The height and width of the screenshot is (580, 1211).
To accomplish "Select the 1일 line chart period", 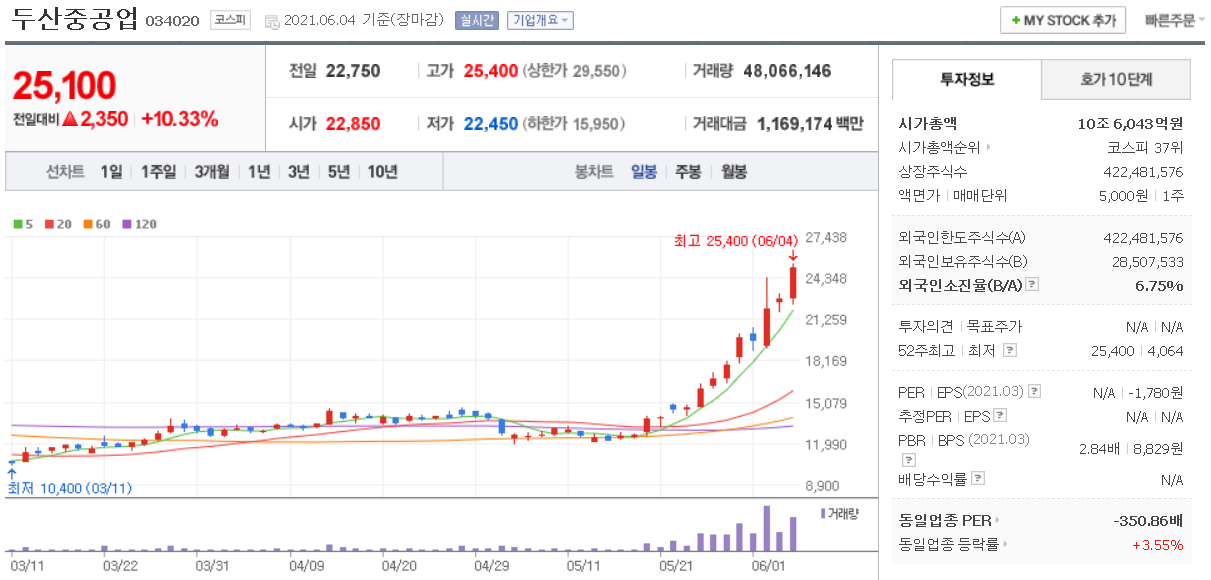I will [111, 172].
